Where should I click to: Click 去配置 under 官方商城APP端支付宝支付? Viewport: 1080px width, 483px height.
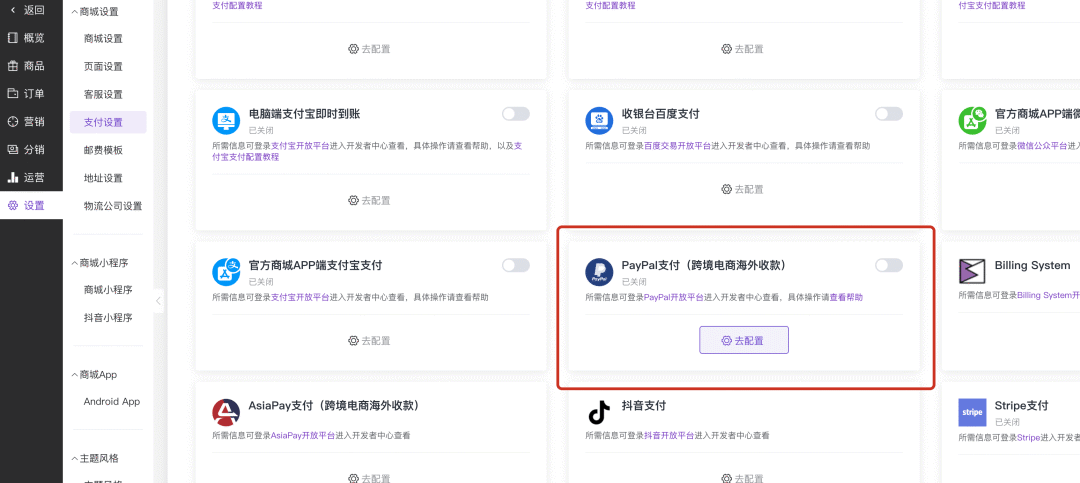click(x=370, y=340)
